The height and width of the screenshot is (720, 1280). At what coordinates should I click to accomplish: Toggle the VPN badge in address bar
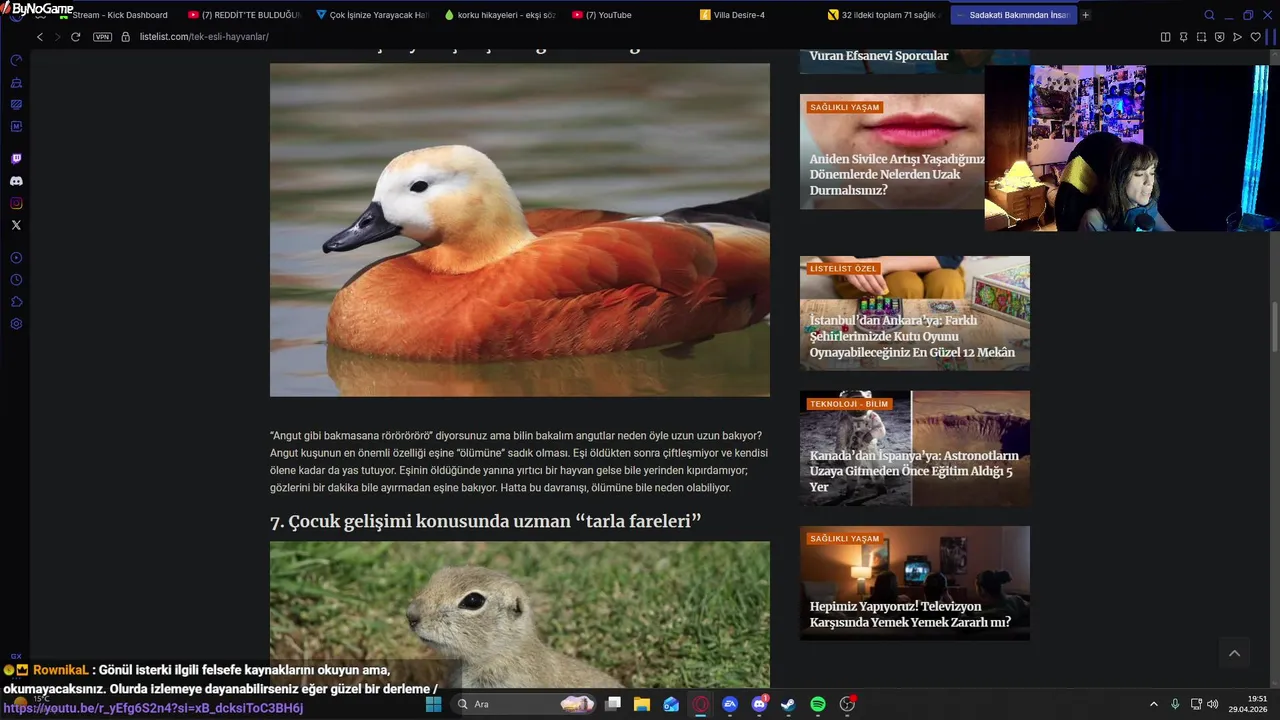102,37
